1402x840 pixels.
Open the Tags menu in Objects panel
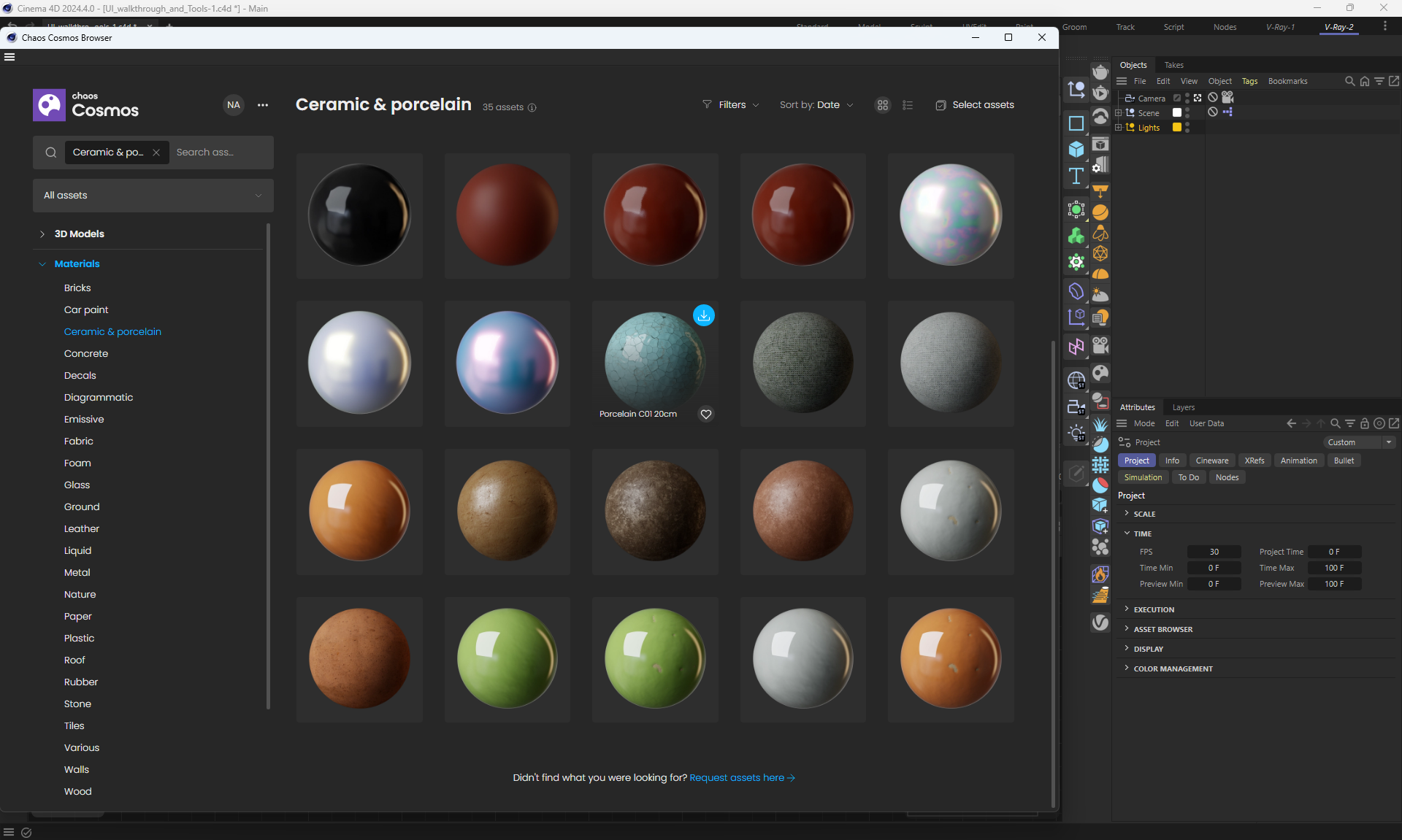[1249, 81]
